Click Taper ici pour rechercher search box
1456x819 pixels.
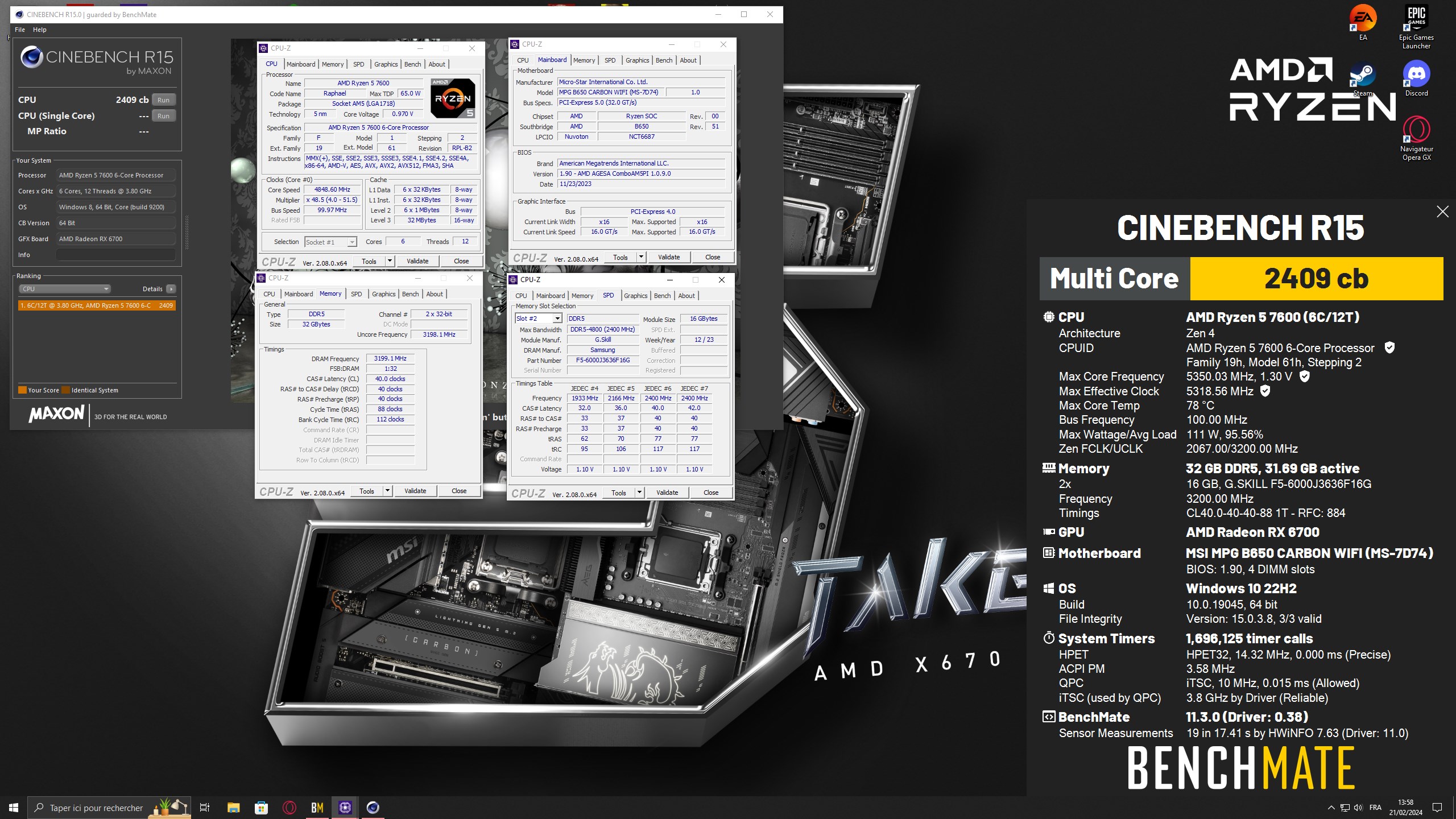tap(109, 807)
